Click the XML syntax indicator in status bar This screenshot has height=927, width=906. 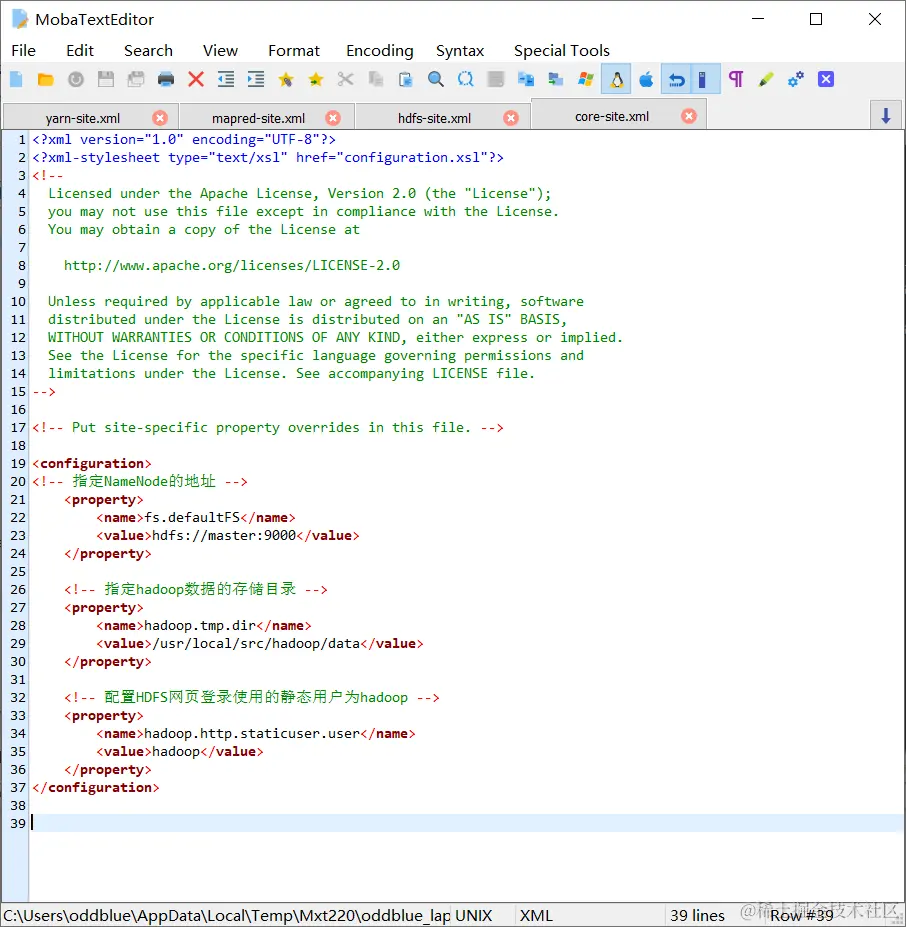coord(536,915)
